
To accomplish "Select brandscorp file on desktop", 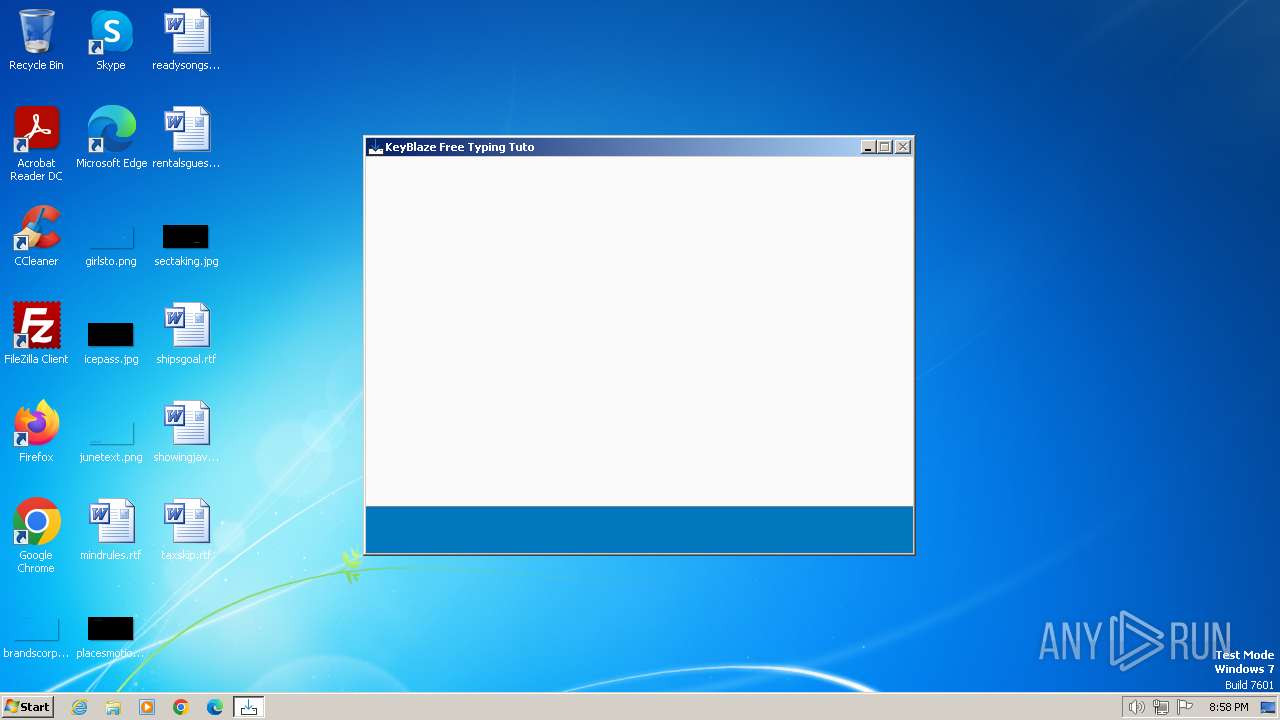I will coord(36,638).
